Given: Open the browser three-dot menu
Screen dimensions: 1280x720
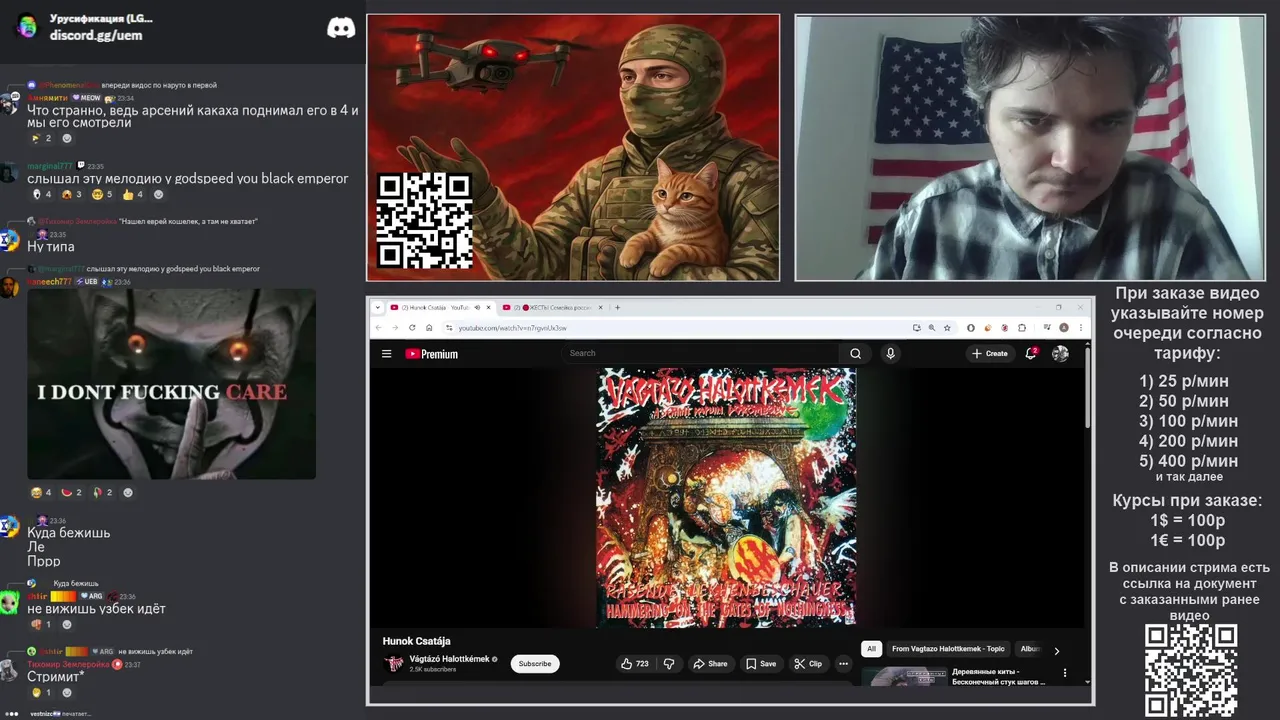Looking at the screenshot, I should [x=1080, y=327].
